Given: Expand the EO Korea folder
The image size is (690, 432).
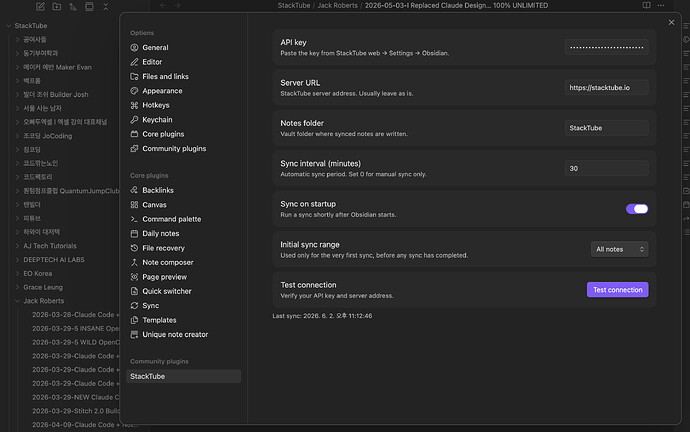Looking at the screenshot, I should [x=18, y=273].
